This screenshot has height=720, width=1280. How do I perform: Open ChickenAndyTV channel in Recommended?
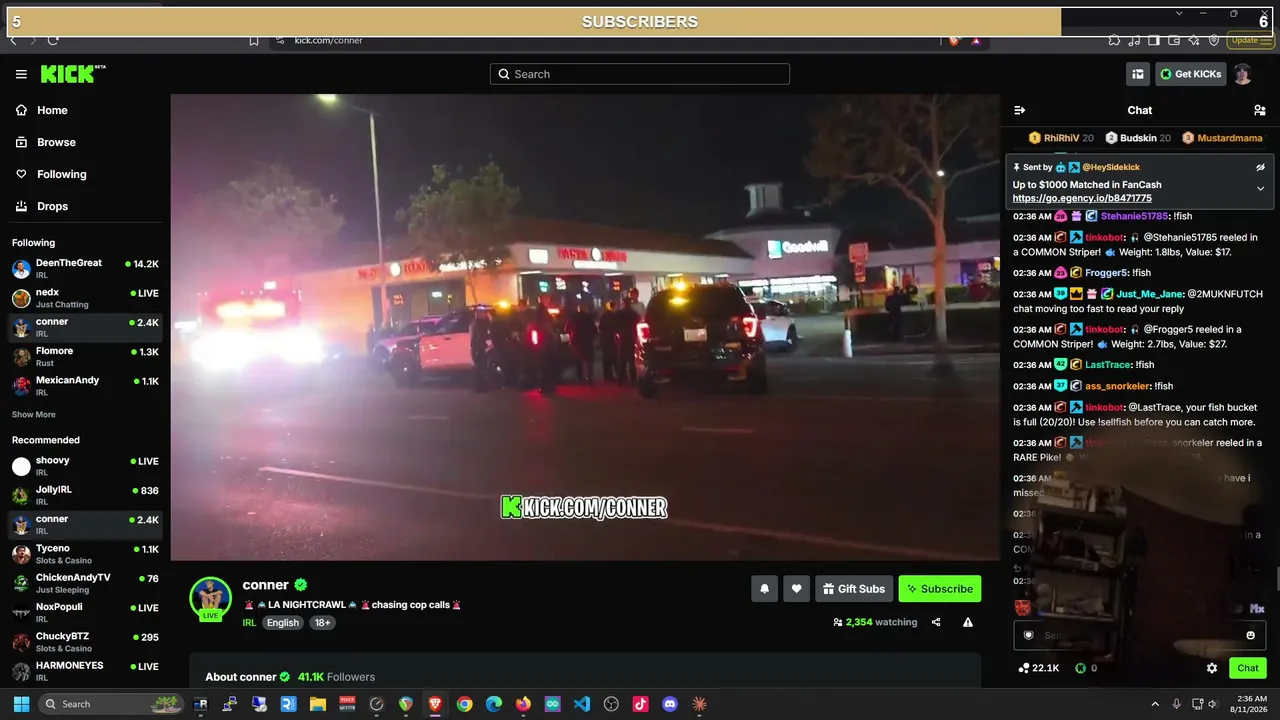click(85, 583)
